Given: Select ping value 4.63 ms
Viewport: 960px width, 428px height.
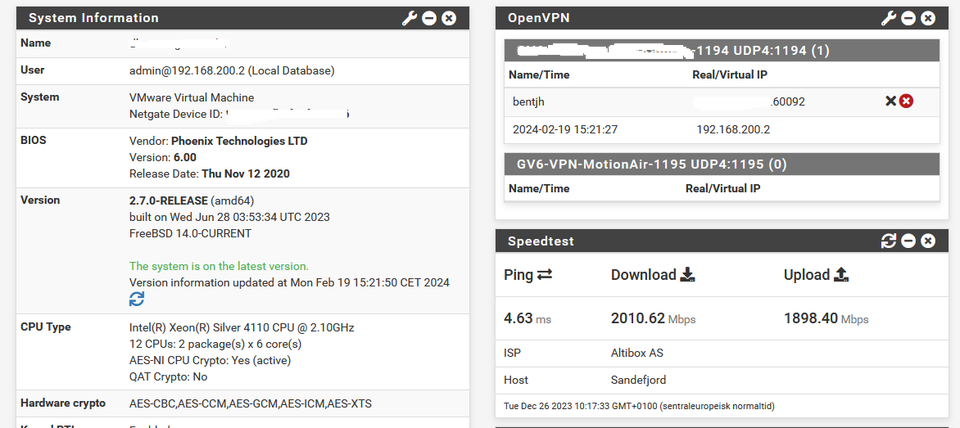Looking at the screenshot, I should point(528,318).
